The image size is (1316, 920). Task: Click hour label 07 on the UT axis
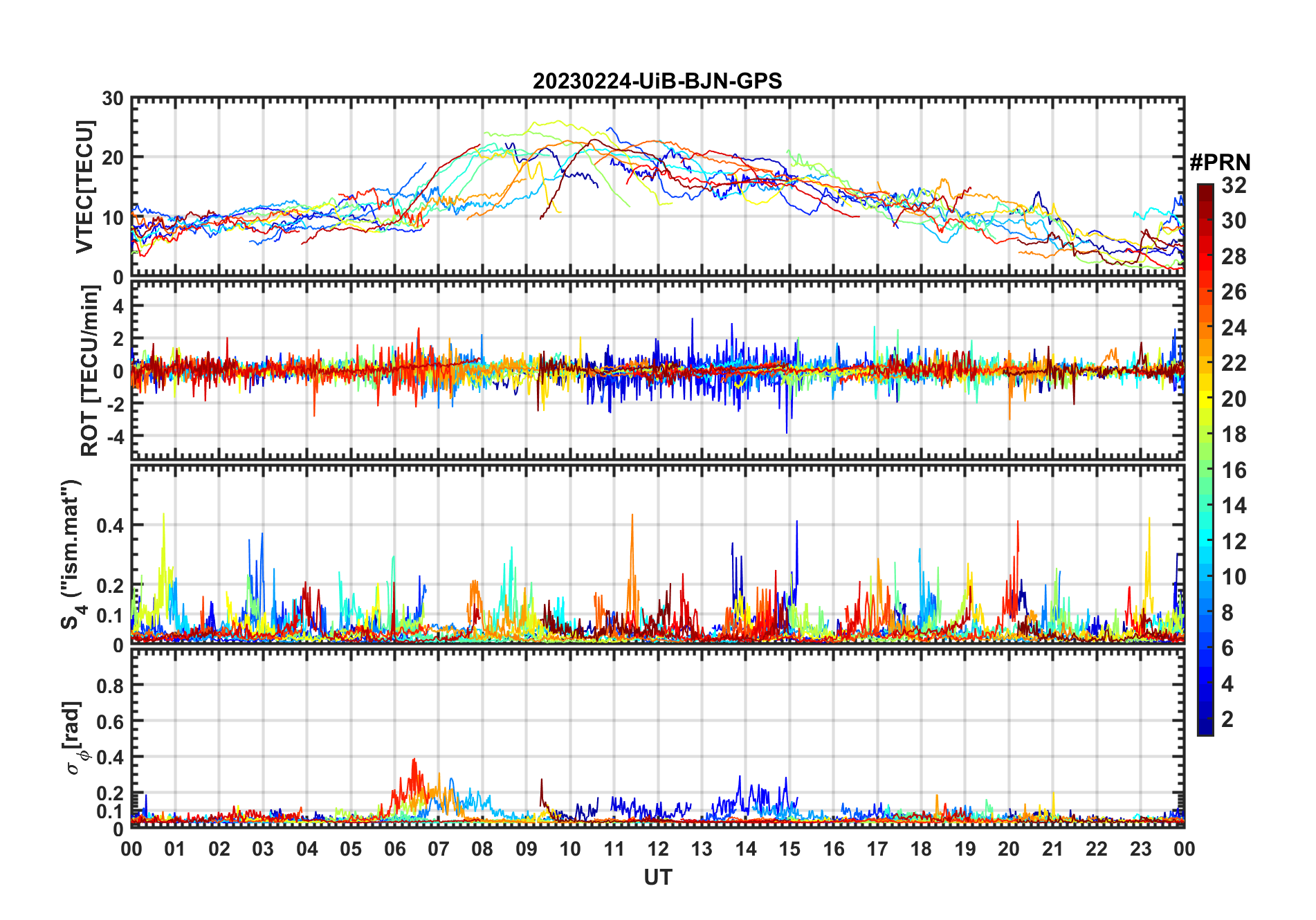pyautogui.click(x=439, y=849)
